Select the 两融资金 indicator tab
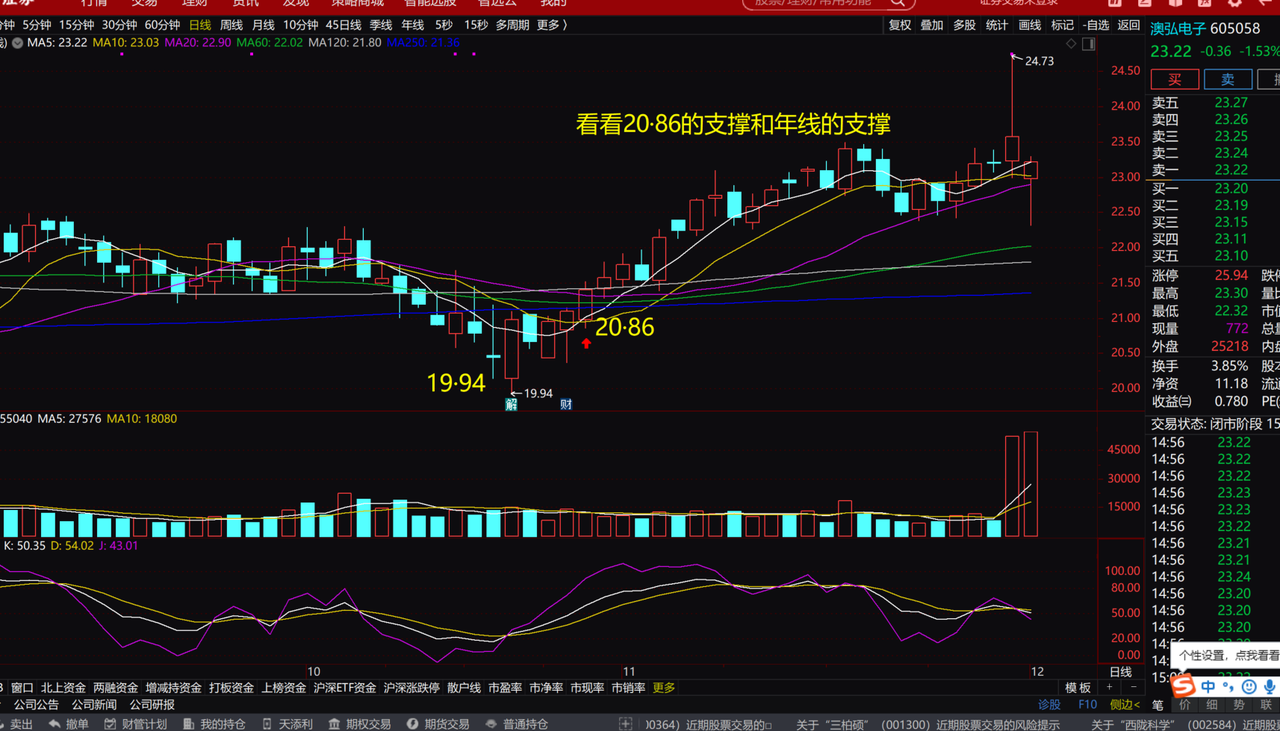Screen dimensions: 1280x731 click(x=116, y=688)
